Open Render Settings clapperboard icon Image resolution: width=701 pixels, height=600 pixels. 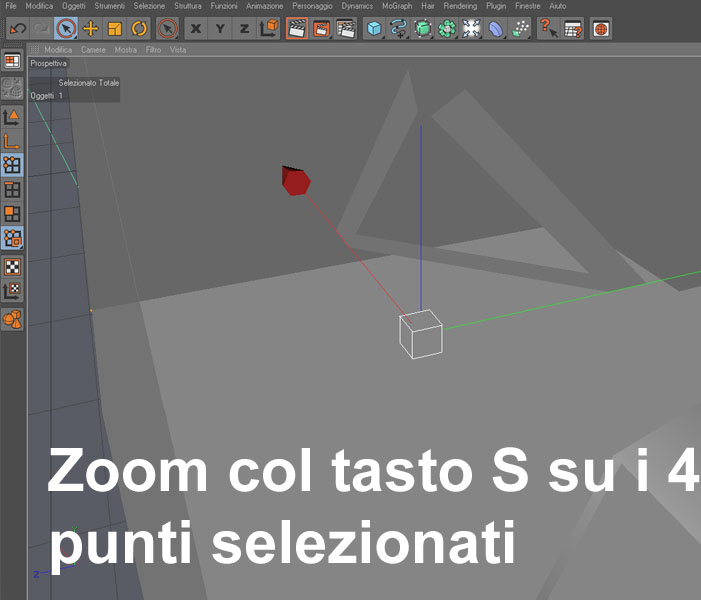346,29
